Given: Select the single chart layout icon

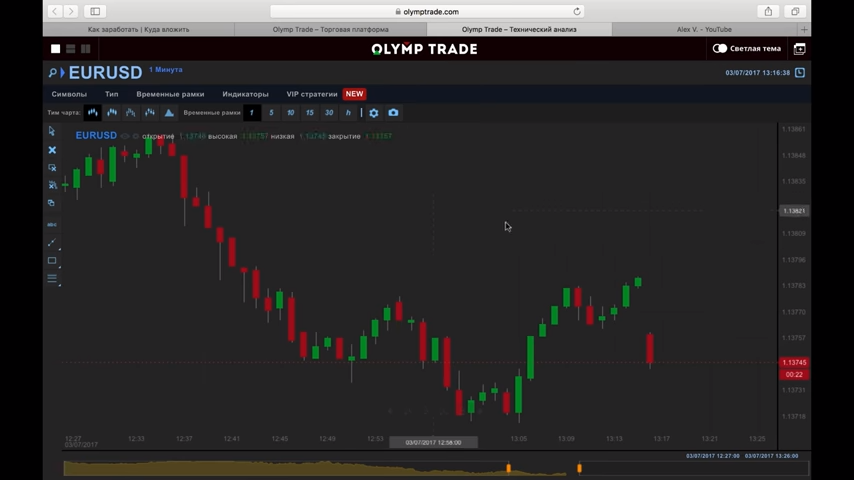Looking at the screenshot, I should (x=56, y=49).
